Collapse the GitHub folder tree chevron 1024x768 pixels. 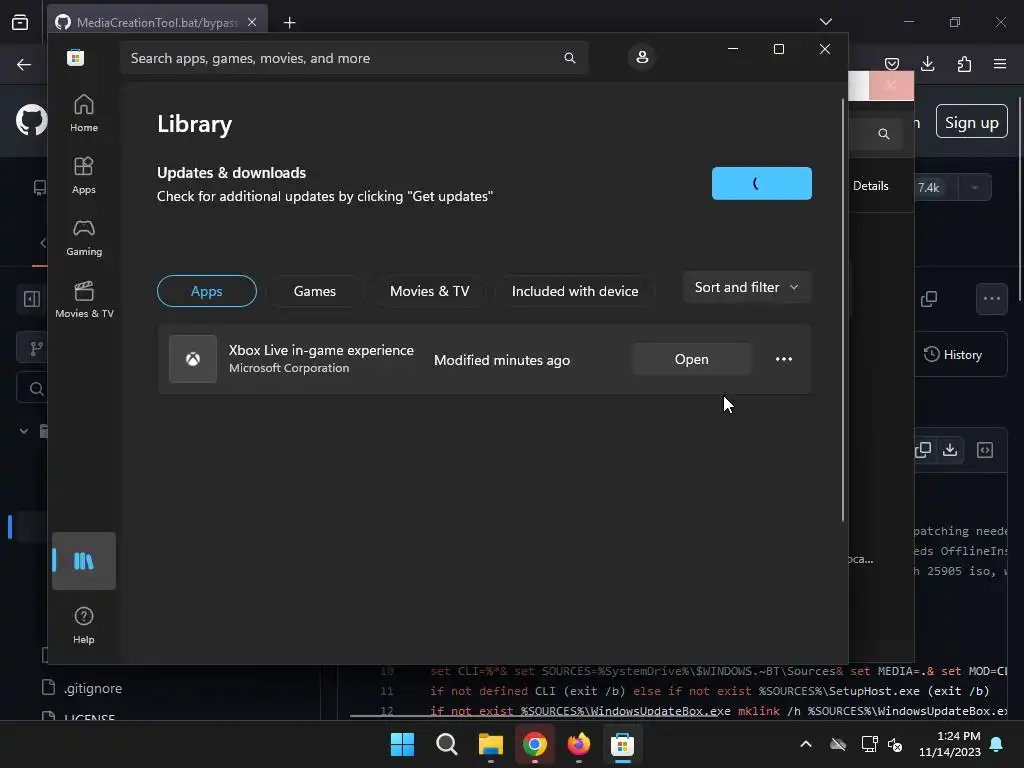(x=24, y=431)
